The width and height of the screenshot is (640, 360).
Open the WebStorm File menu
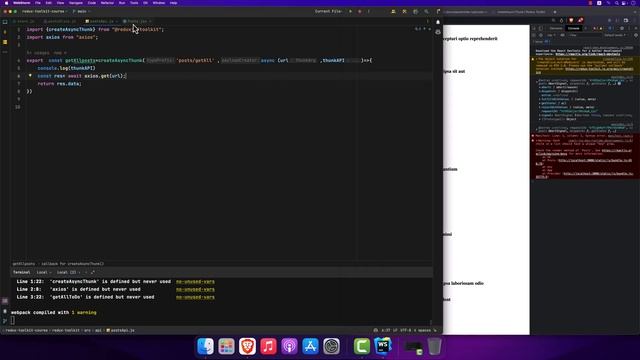click(x=38, y=3)
